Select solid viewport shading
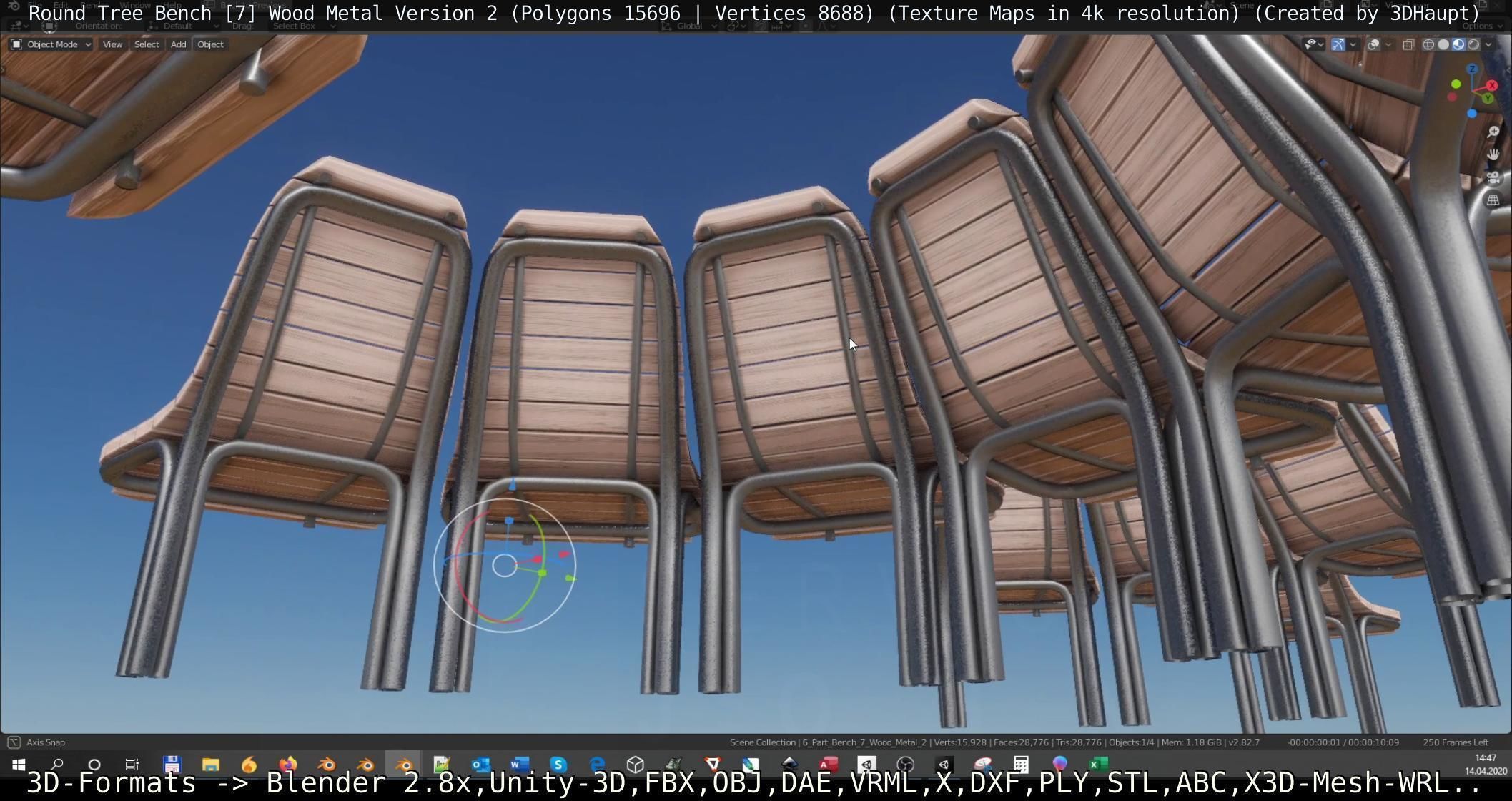 1443,44
